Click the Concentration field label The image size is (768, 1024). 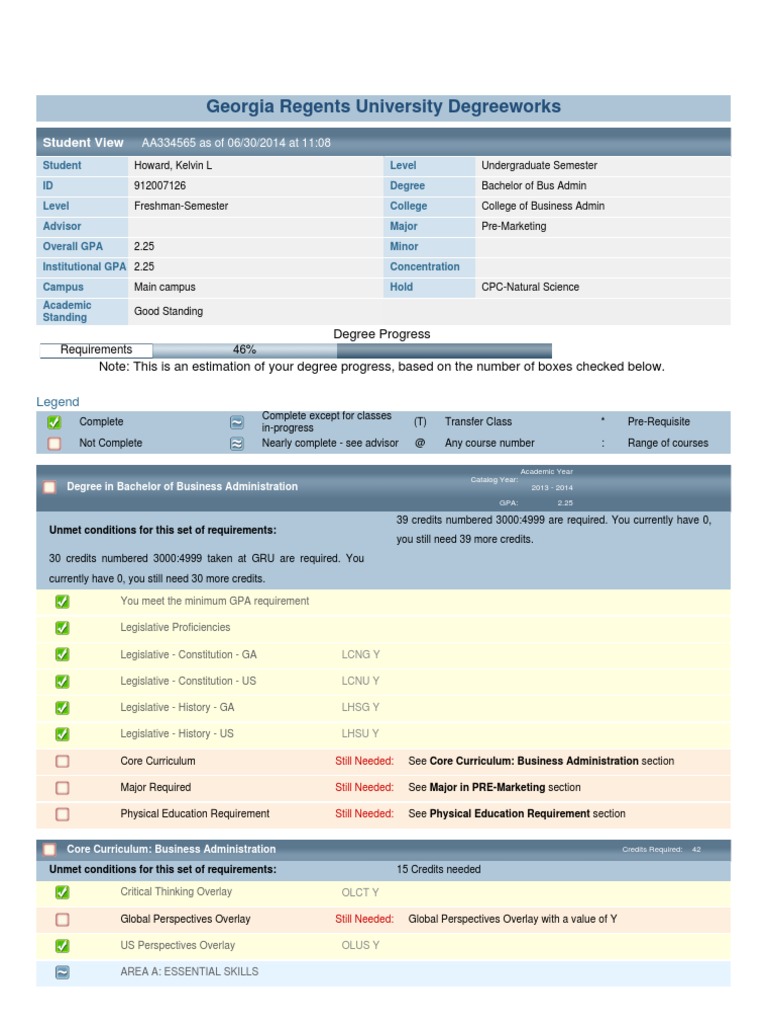pyautogui.click(x=424, y=266)
